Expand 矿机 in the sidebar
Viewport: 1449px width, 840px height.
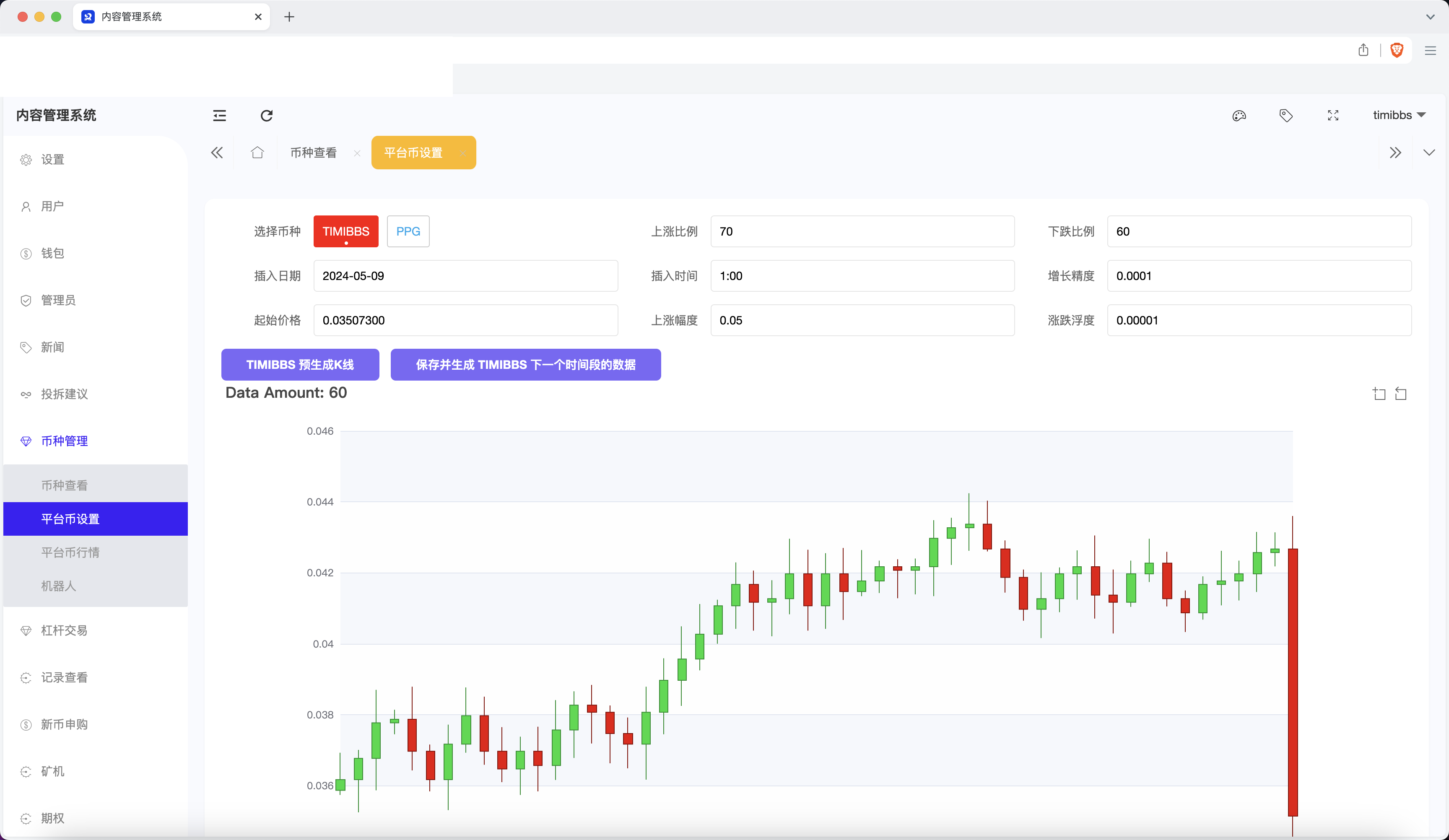96,771
